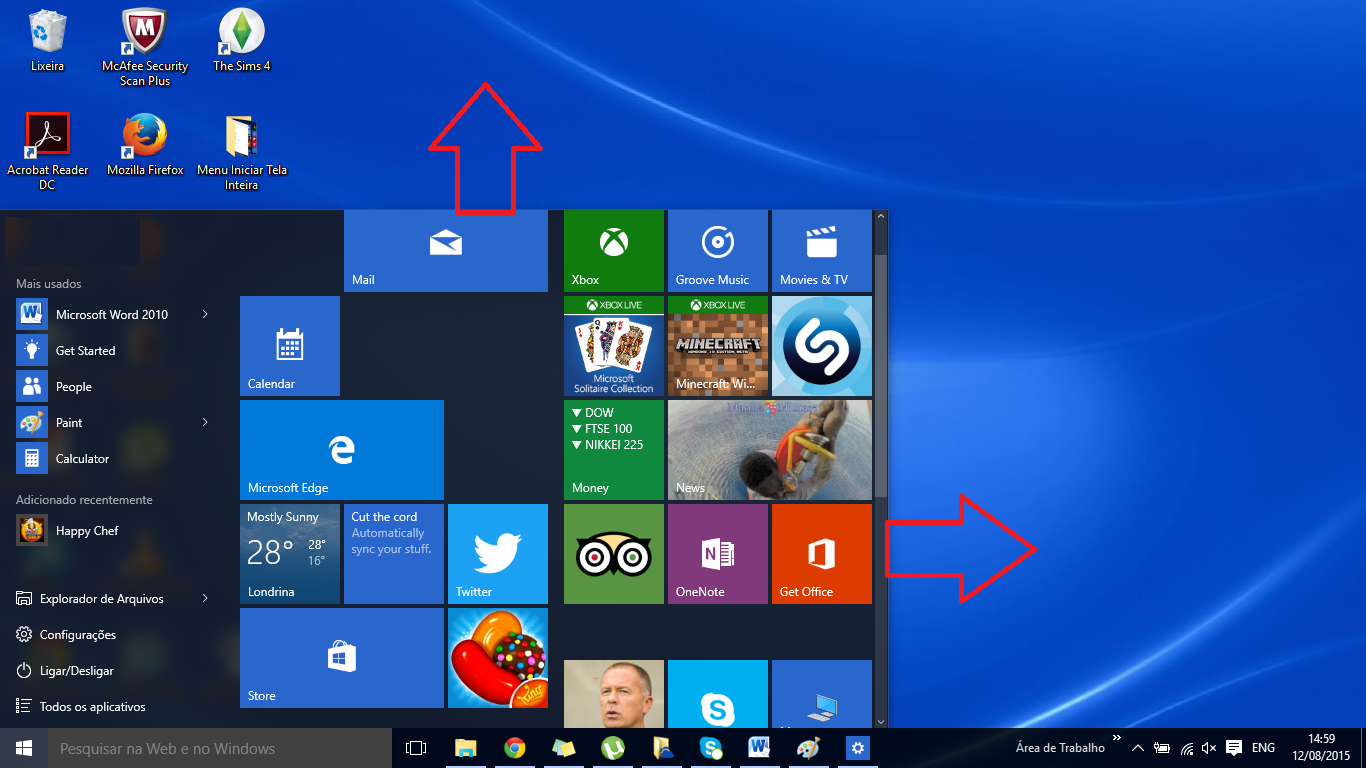Viewport: 1366px width, 768px height.
Task: Expand the Paint jump list arrow
Action: point(205,422)
